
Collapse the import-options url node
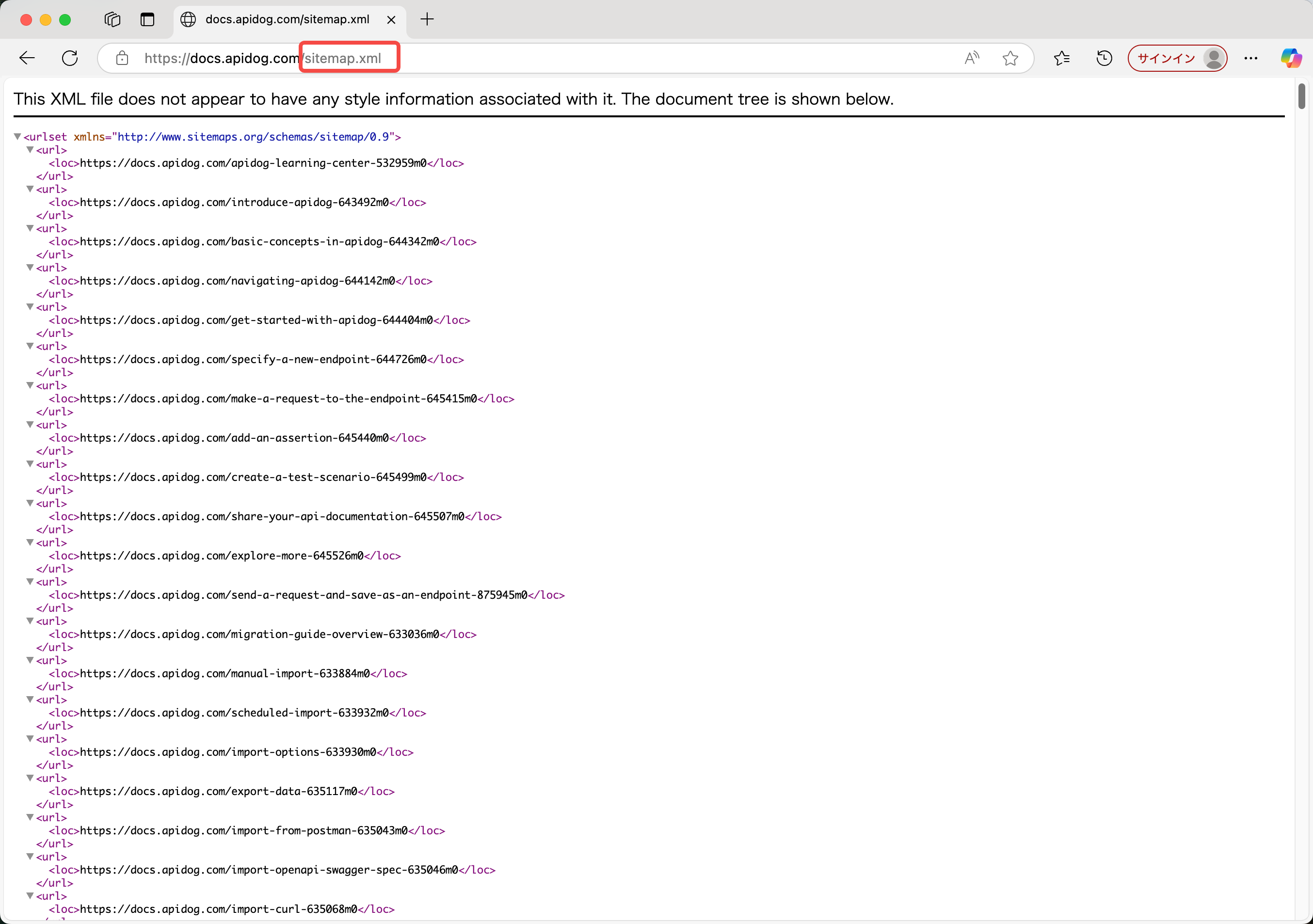(x=30, y=739)
